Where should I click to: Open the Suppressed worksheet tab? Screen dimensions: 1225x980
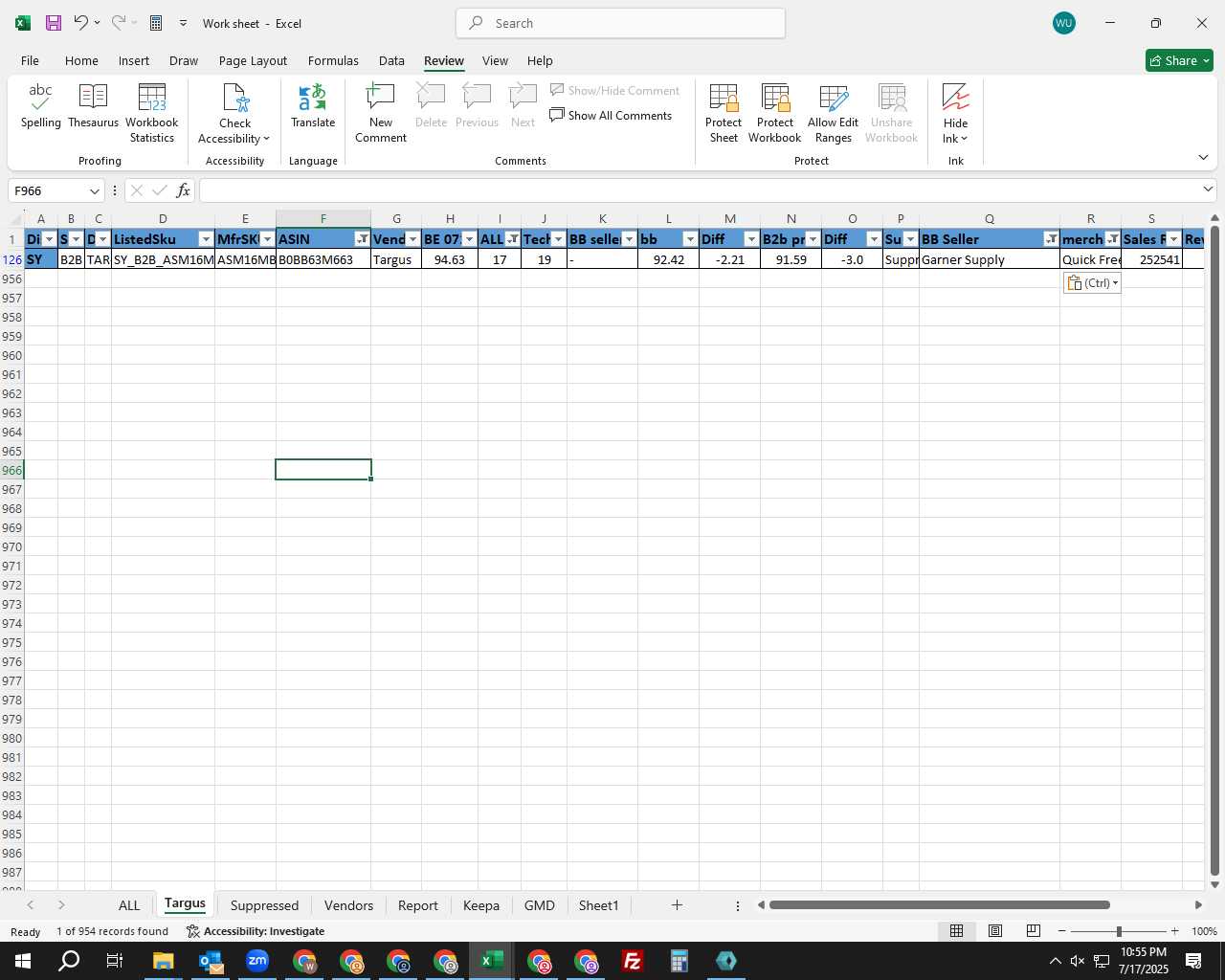click(x=264, y=905)
